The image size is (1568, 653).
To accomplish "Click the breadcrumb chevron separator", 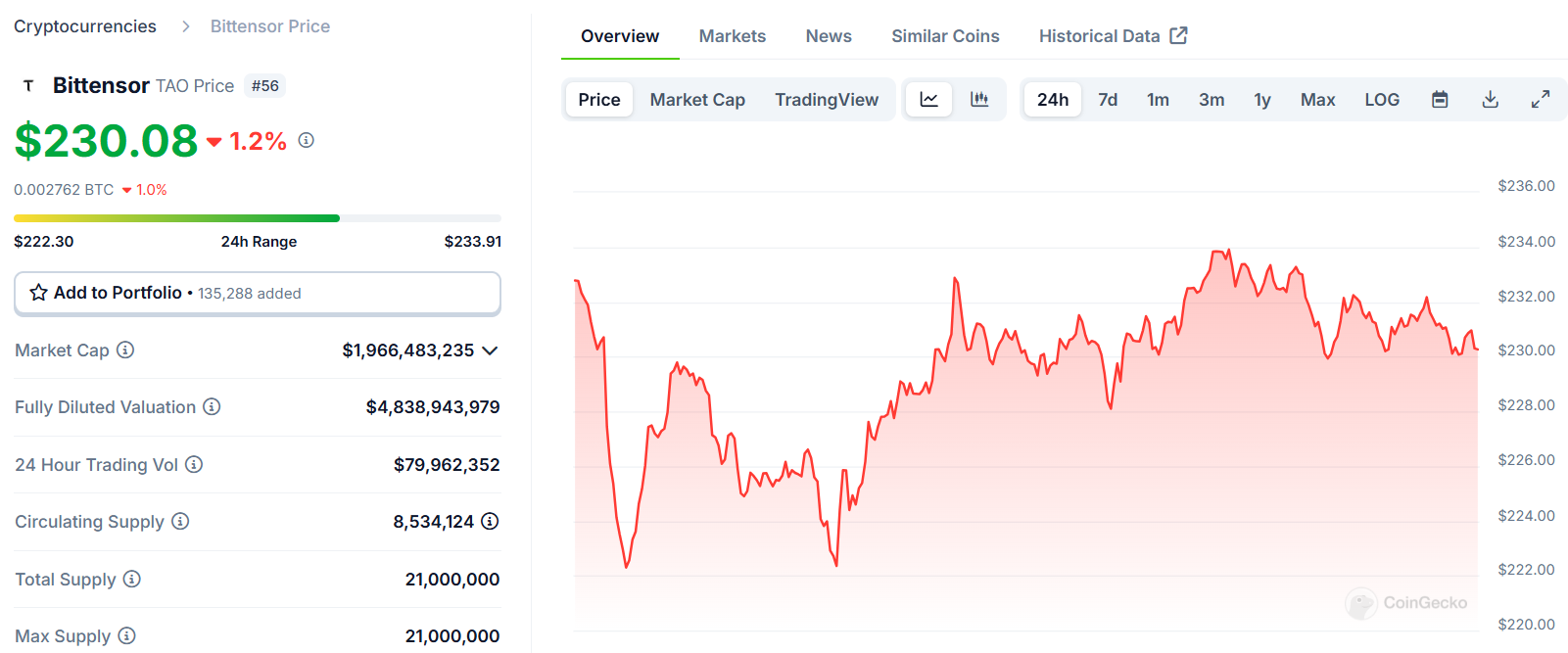I will click(x=185, y=26).
